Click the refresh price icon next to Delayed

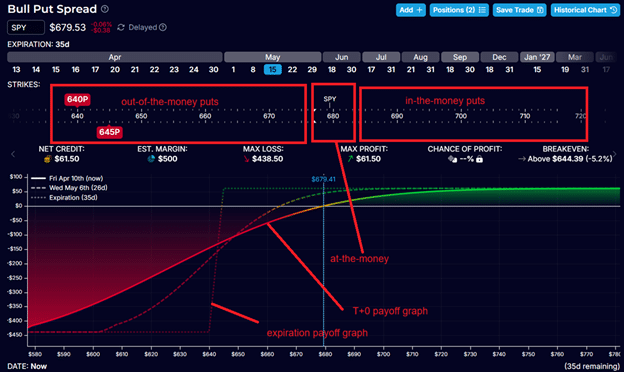coord(121,27)
